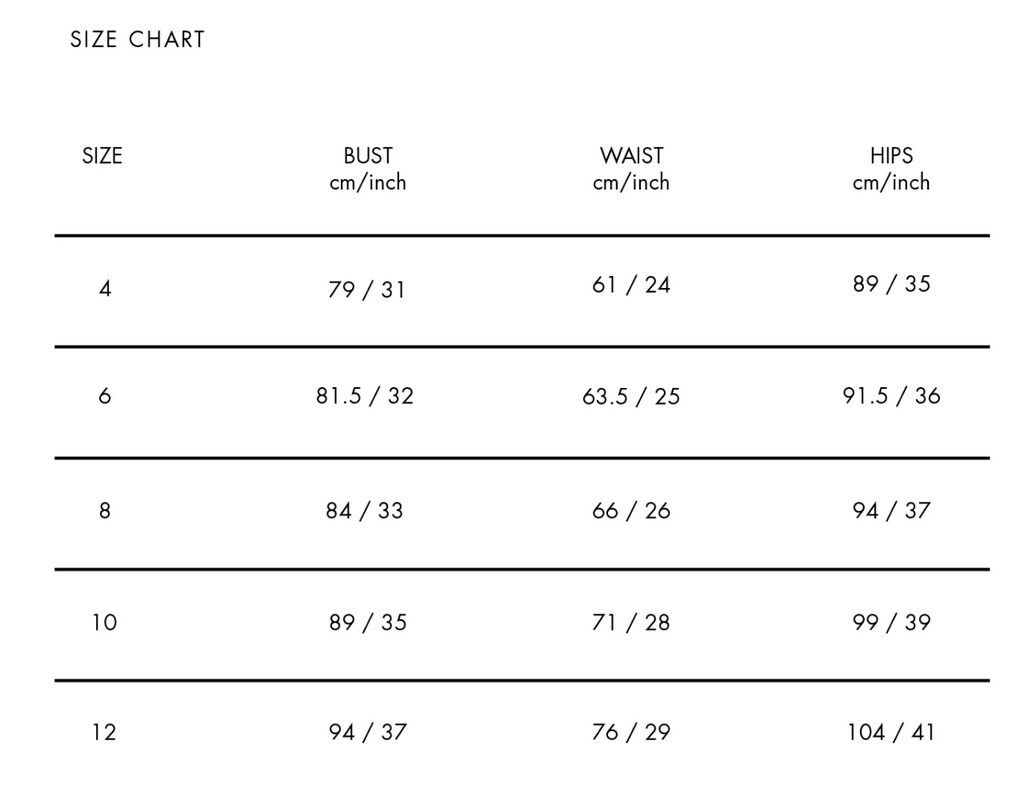This screenshot has width=1024, height=787.
Task: Click hips value 99 / 39
Action: [891, 622]
